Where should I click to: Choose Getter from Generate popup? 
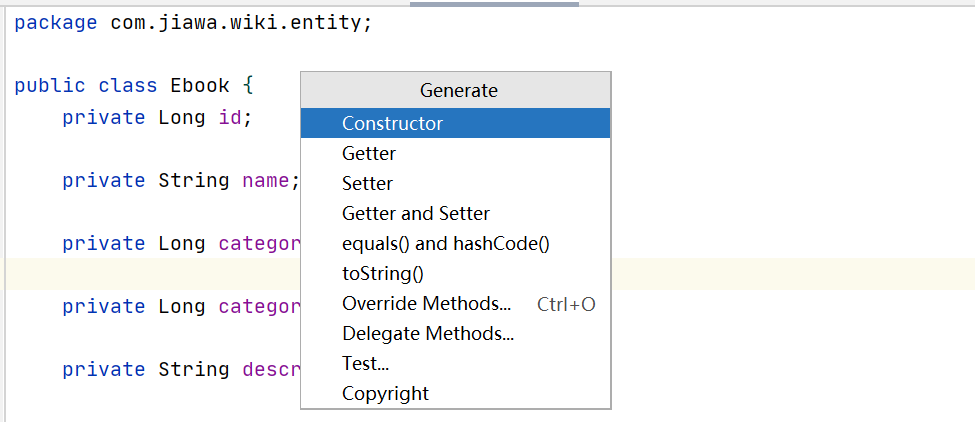tap(455, 153)
